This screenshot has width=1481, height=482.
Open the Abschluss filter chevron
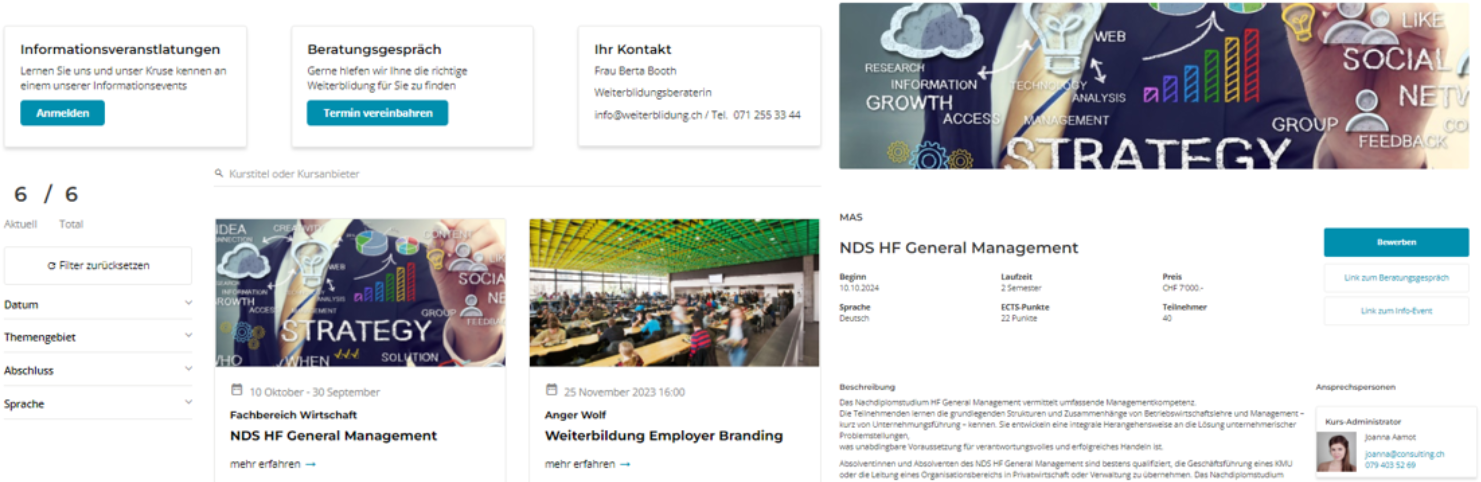pyautogui.click(x=188, y=368)
